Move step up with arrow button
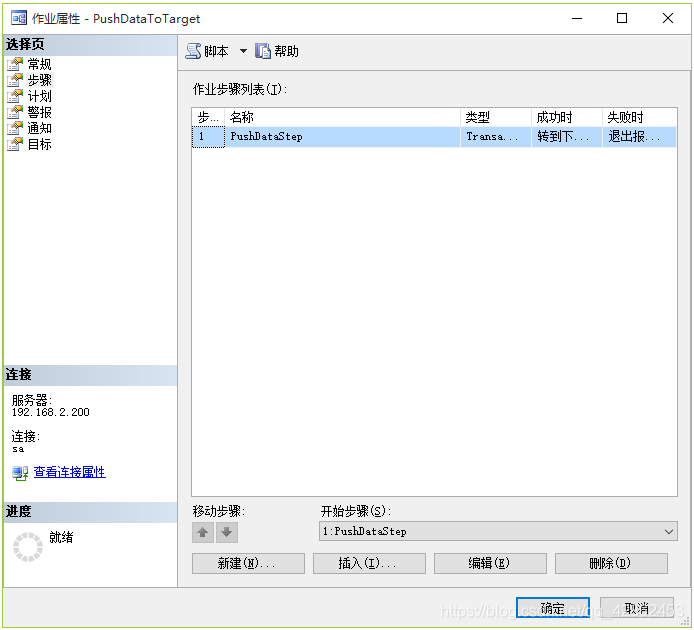 (x=203, y=532)
